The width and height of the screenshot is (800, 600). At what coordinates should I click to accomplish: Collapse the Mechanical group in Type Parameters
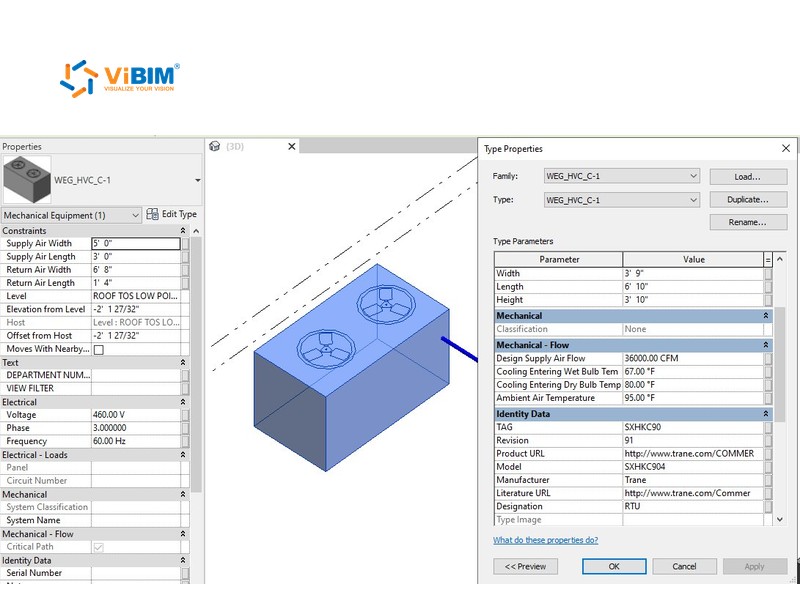(x=766, y=316)
